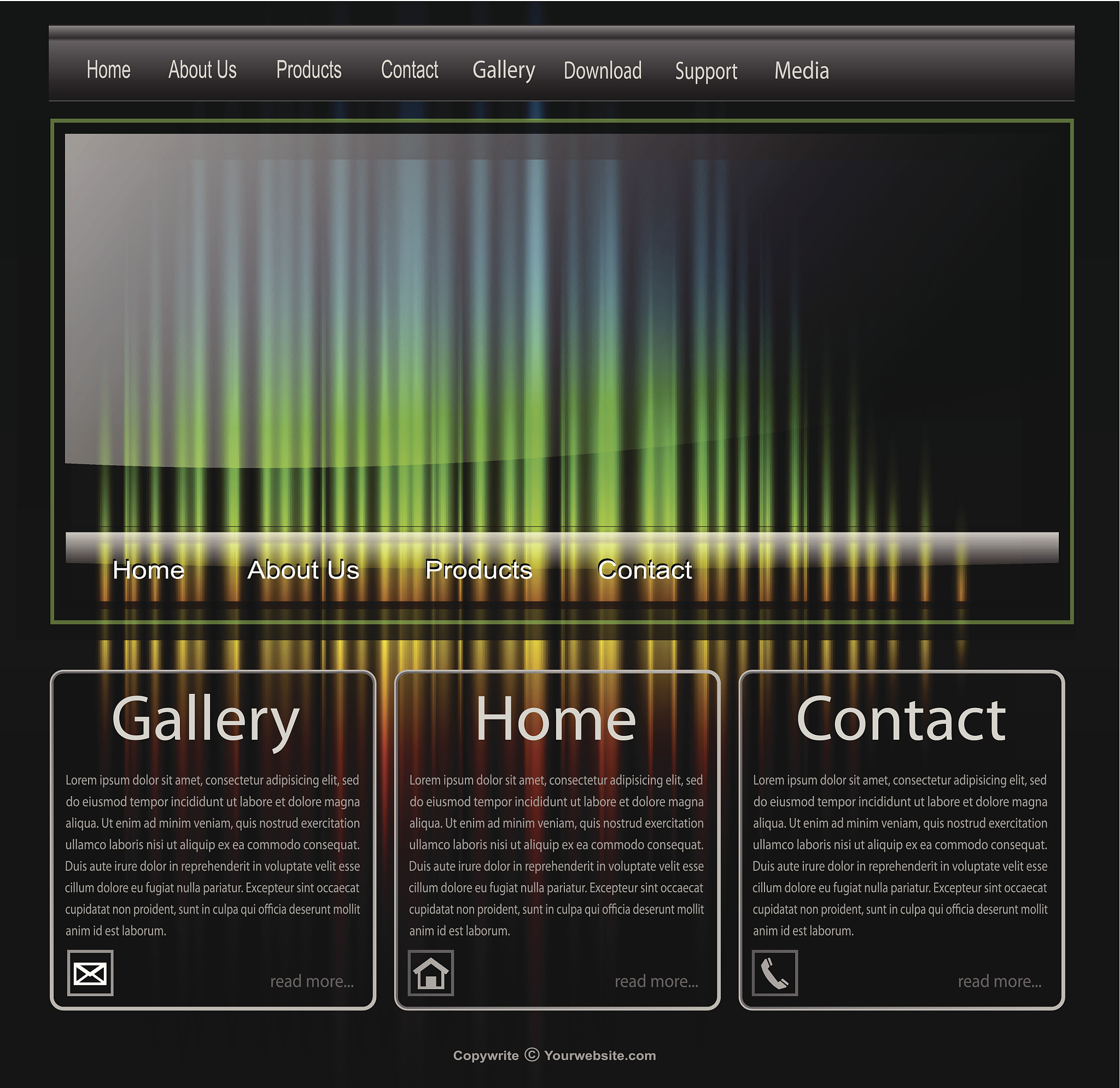The height and width of the screenshot is (1088, 1120).
Task: Select About Us in the banner menu
Action: click(304, 570)
